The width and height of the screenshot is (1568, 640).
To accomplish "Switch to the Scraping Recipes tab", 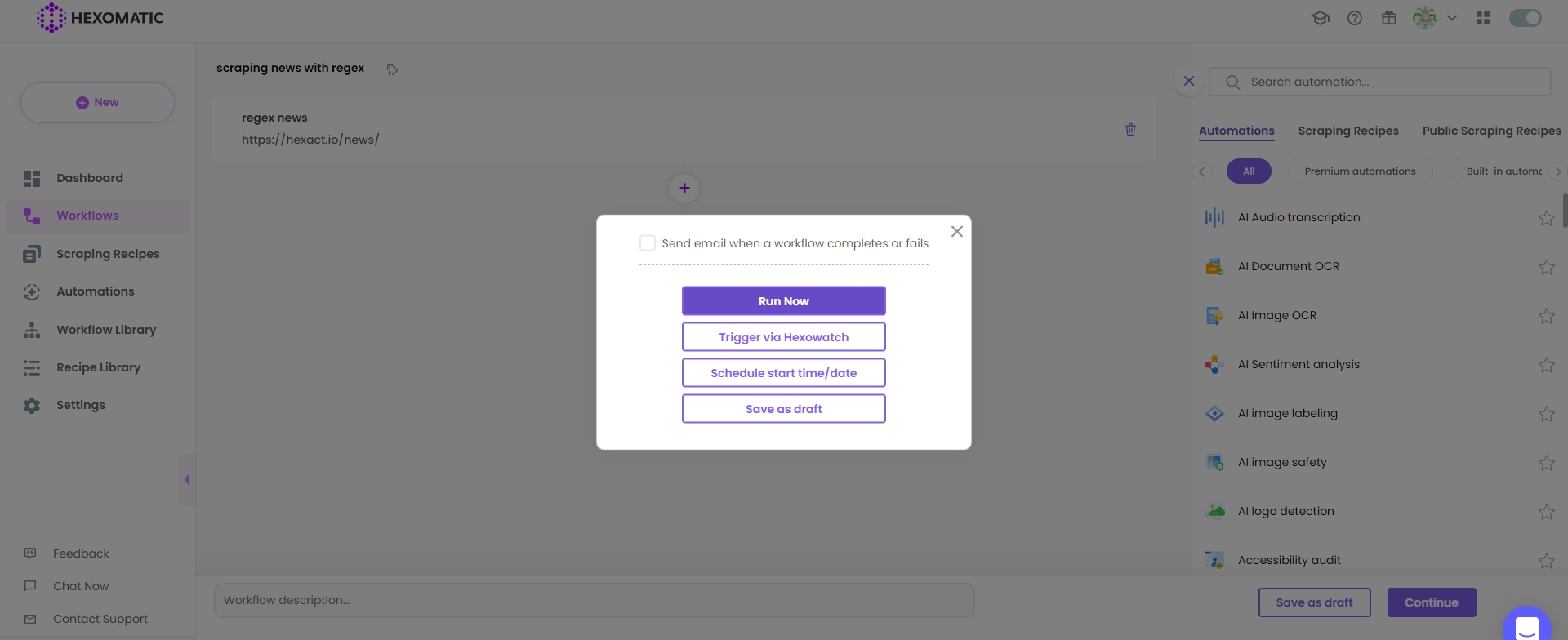I will coord(1348,131).
